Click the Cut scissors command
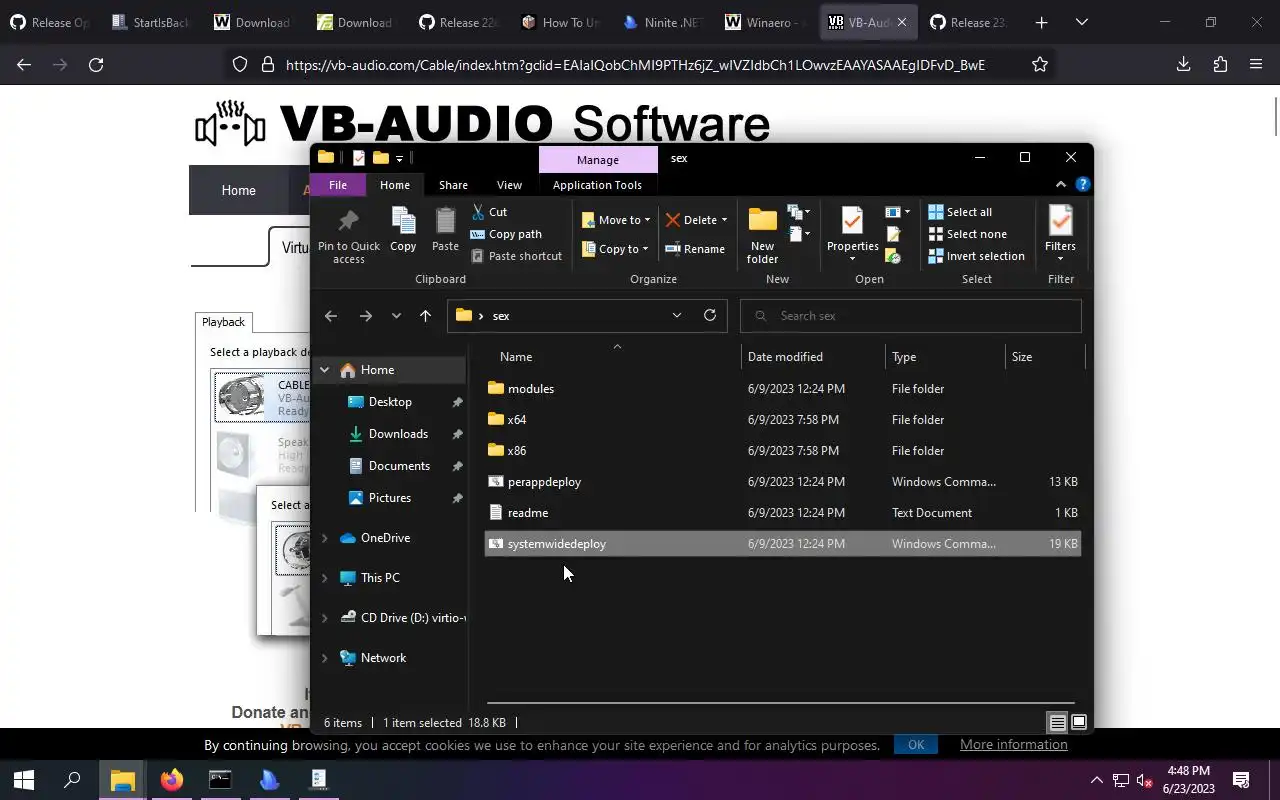The image size is (1280, 800). [x=489, y=212]
